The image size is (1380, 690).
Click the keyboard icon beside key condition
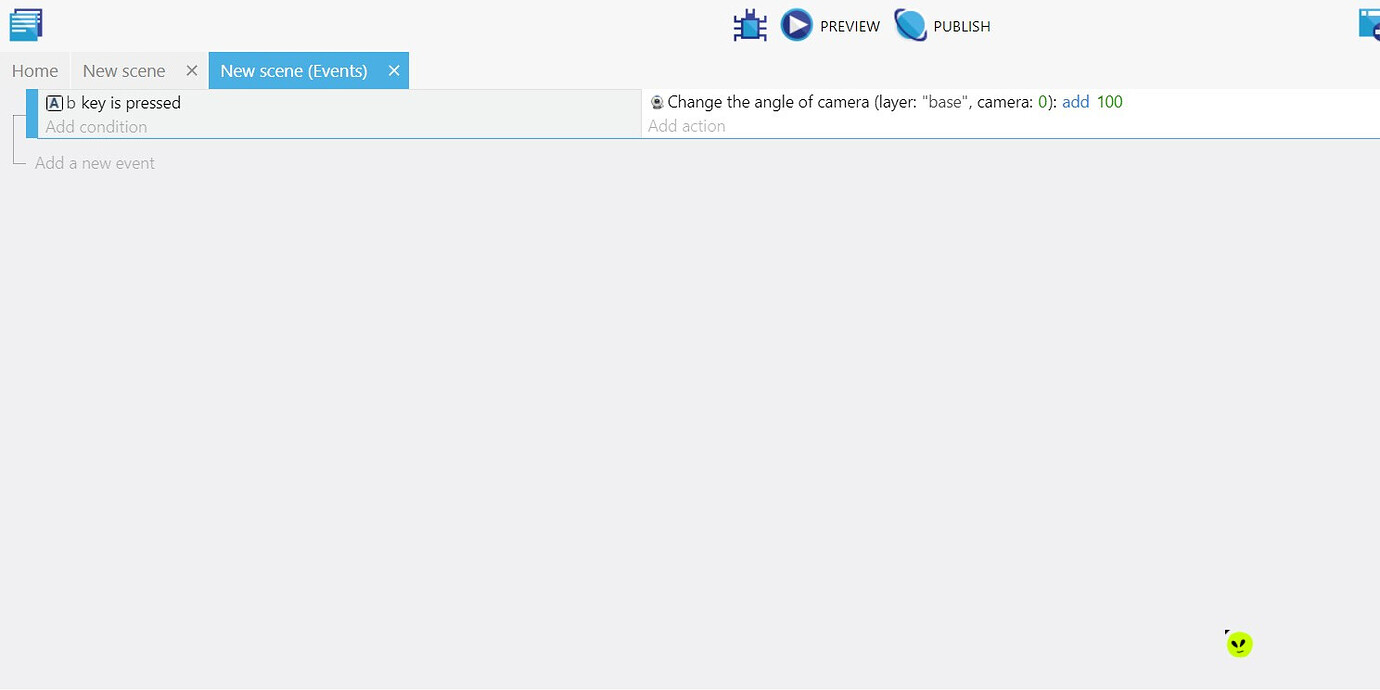[54, 103]
